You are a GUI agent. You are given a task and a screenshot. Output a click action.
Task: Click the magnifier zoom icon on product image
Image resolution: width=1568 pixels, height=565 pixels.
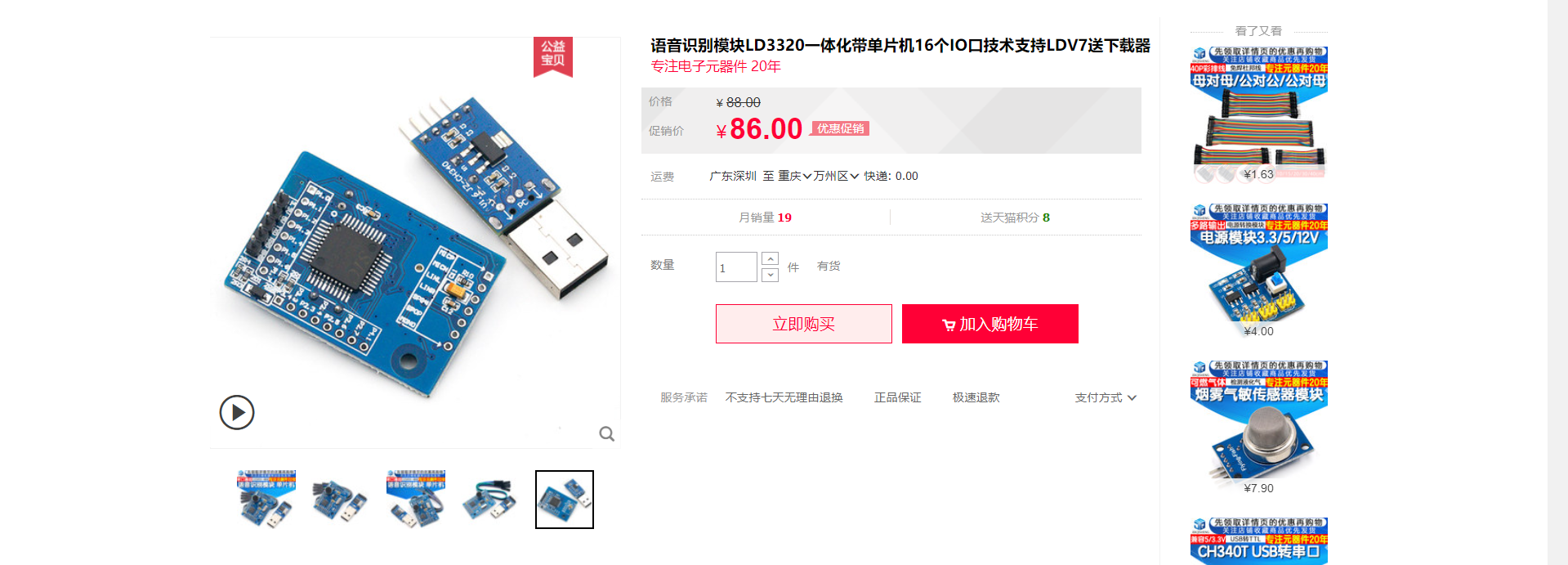click(606, 434)
